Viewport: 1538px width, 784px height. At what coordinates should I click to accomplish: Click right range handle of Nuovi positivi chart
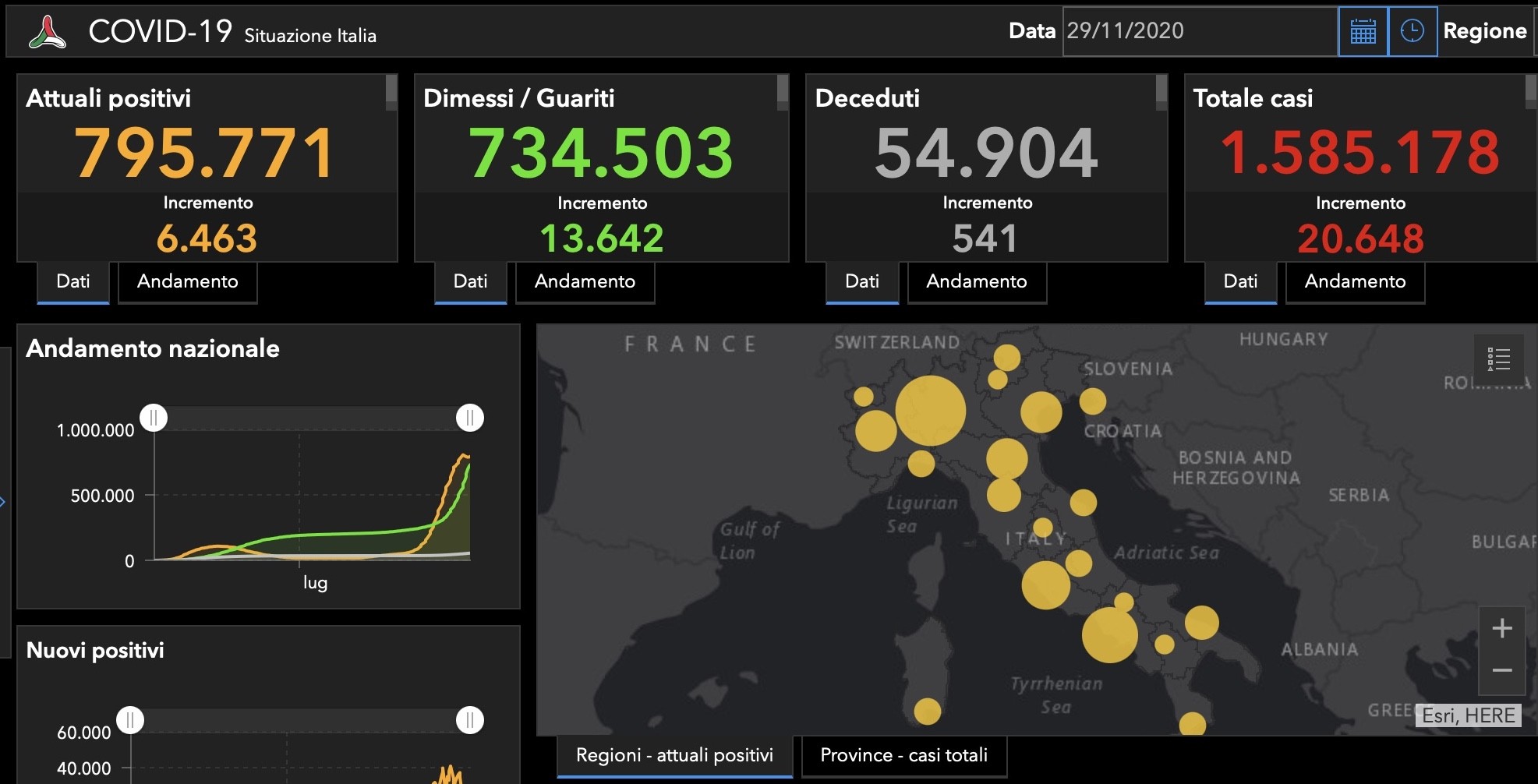tap(470, 720)
